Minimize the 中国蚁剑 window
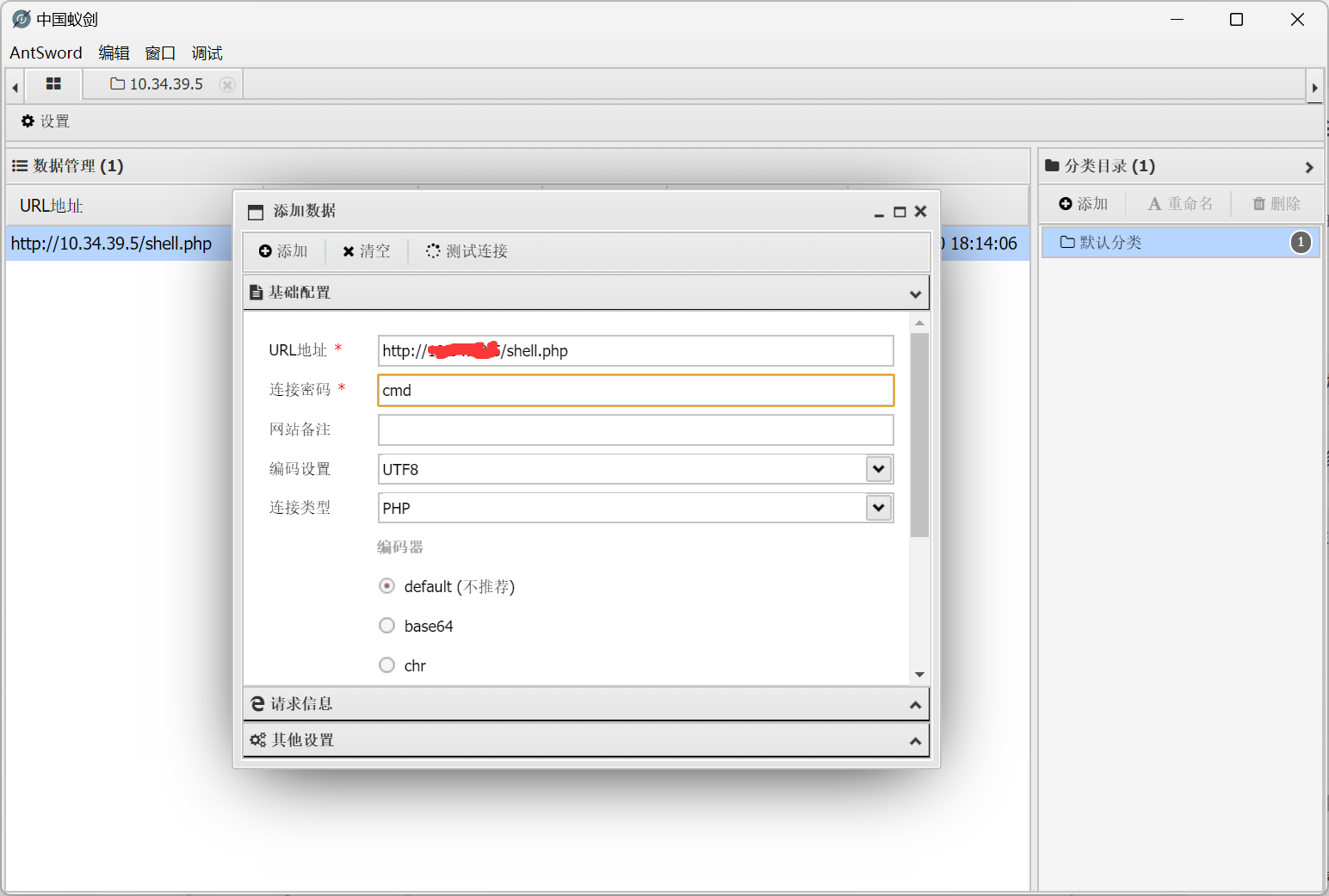The width and height of the screenshot is (1329, 896). click(x=1178, y=19)
